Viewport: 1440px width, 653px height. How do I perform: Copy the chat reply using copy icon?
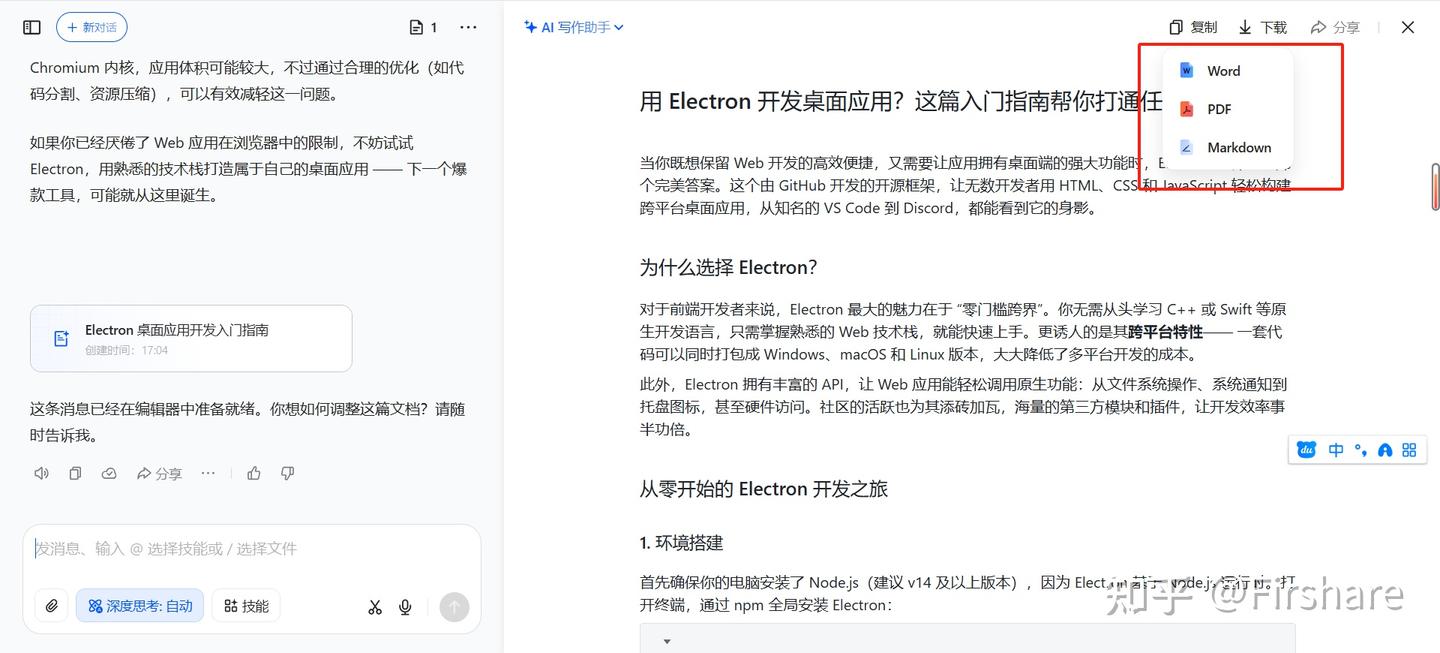click(75, 473)
